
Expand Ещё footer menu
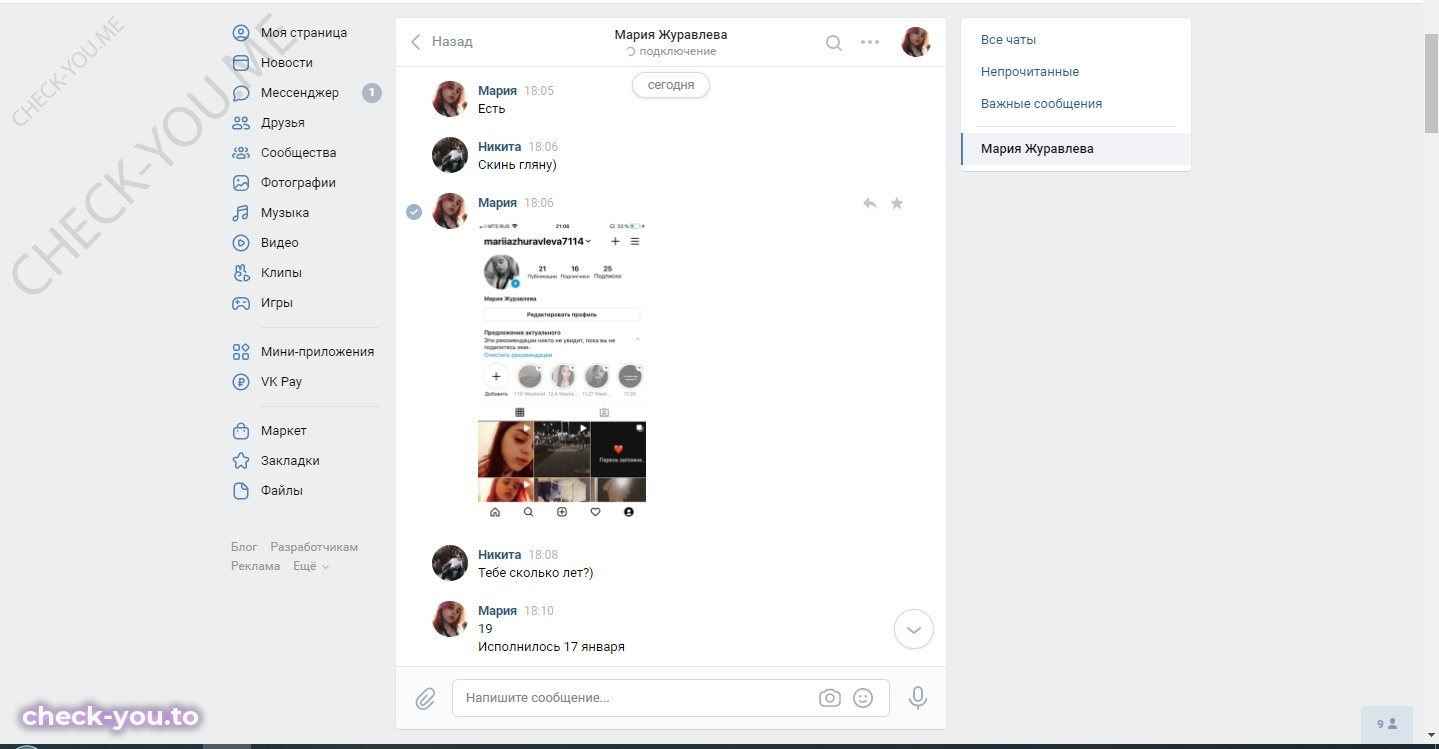coord(311,566)
